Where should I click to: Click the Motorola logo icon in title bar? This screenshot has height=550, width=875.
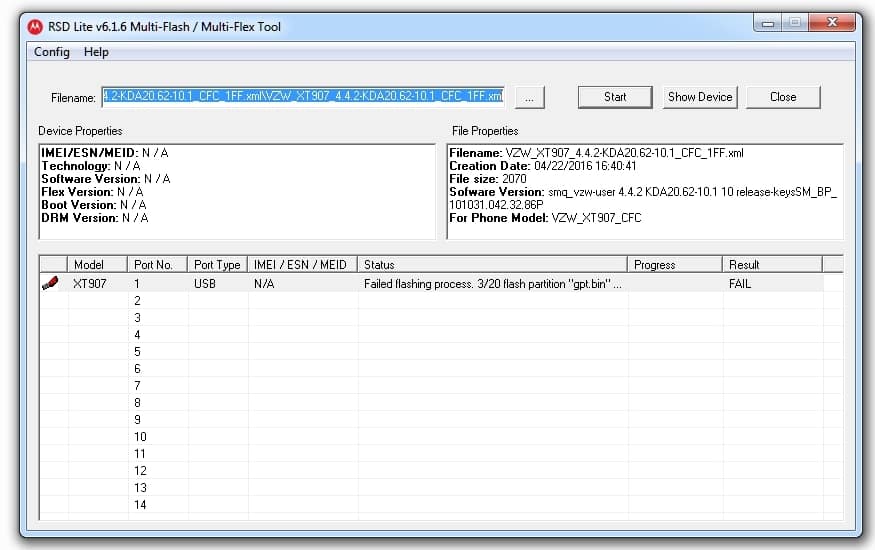pos(35,26)
